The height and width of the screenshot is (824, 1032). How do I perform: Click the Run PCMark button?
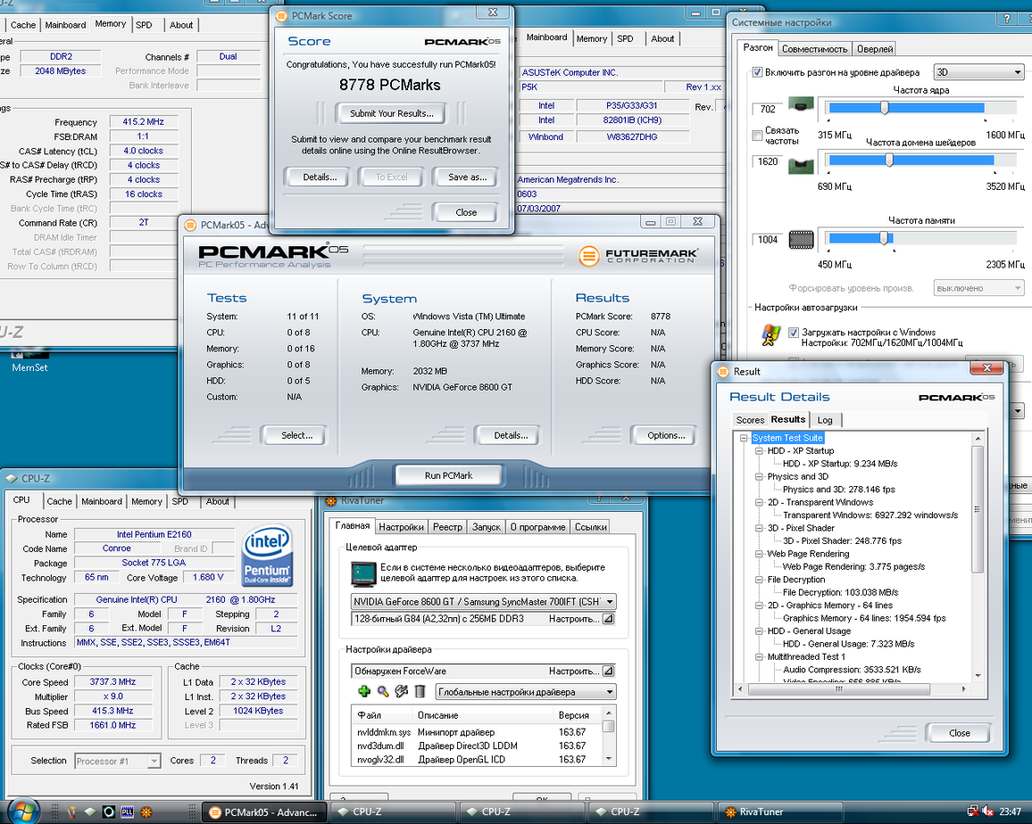[448, 475]
